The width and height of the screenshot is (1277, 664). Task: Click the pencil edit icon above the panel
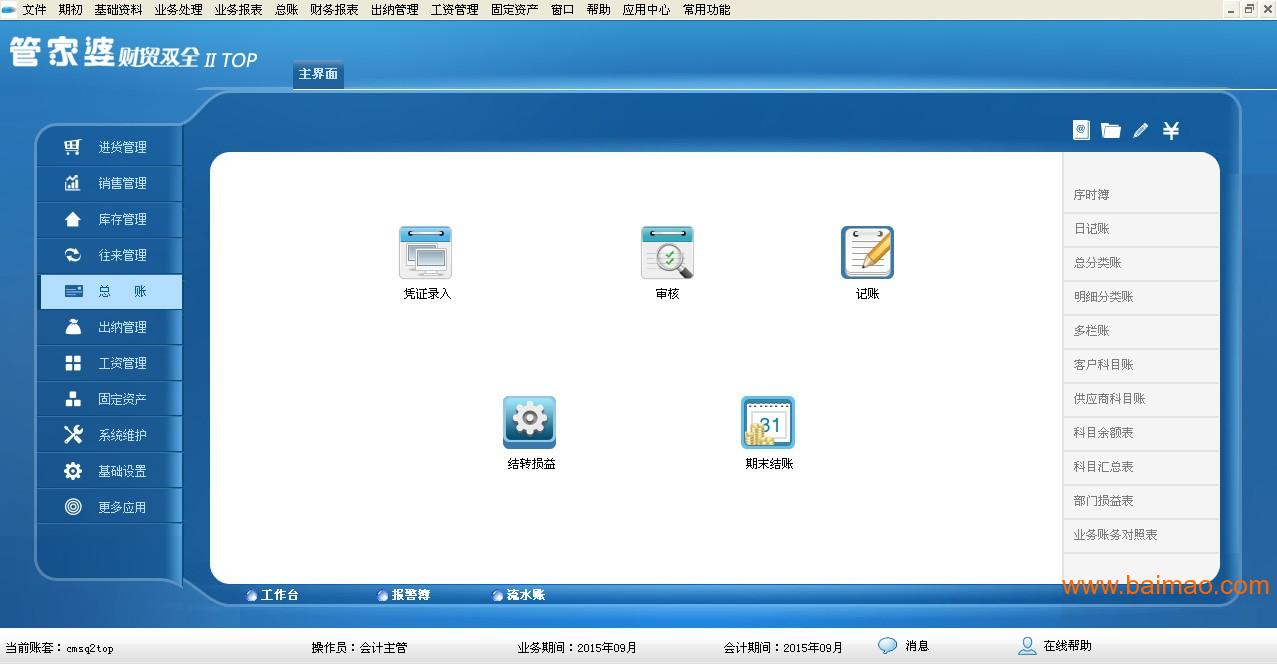(x=1140, y=130)
